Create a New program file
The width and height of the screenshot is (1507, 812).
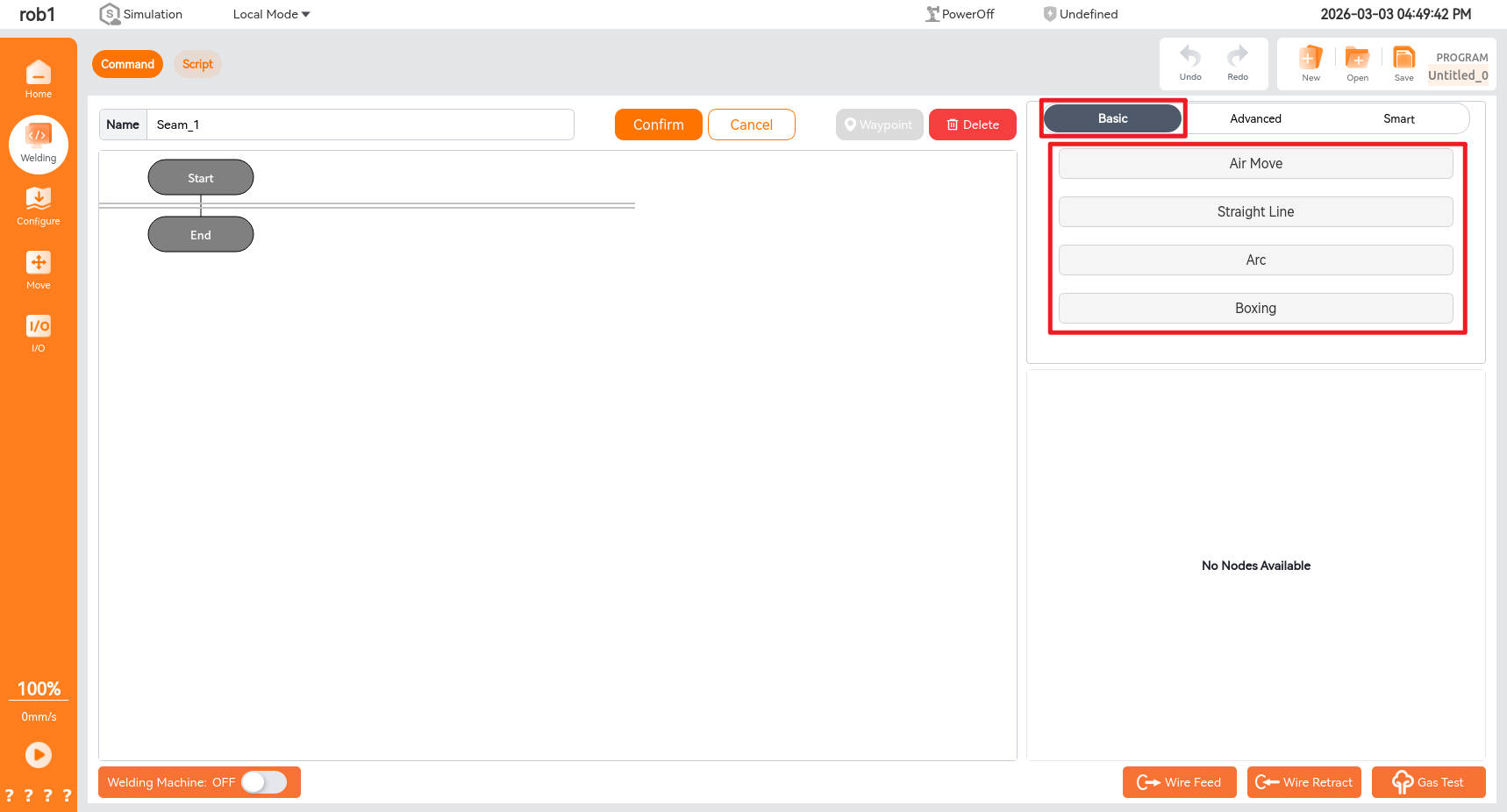click(x=1311, y=62)
